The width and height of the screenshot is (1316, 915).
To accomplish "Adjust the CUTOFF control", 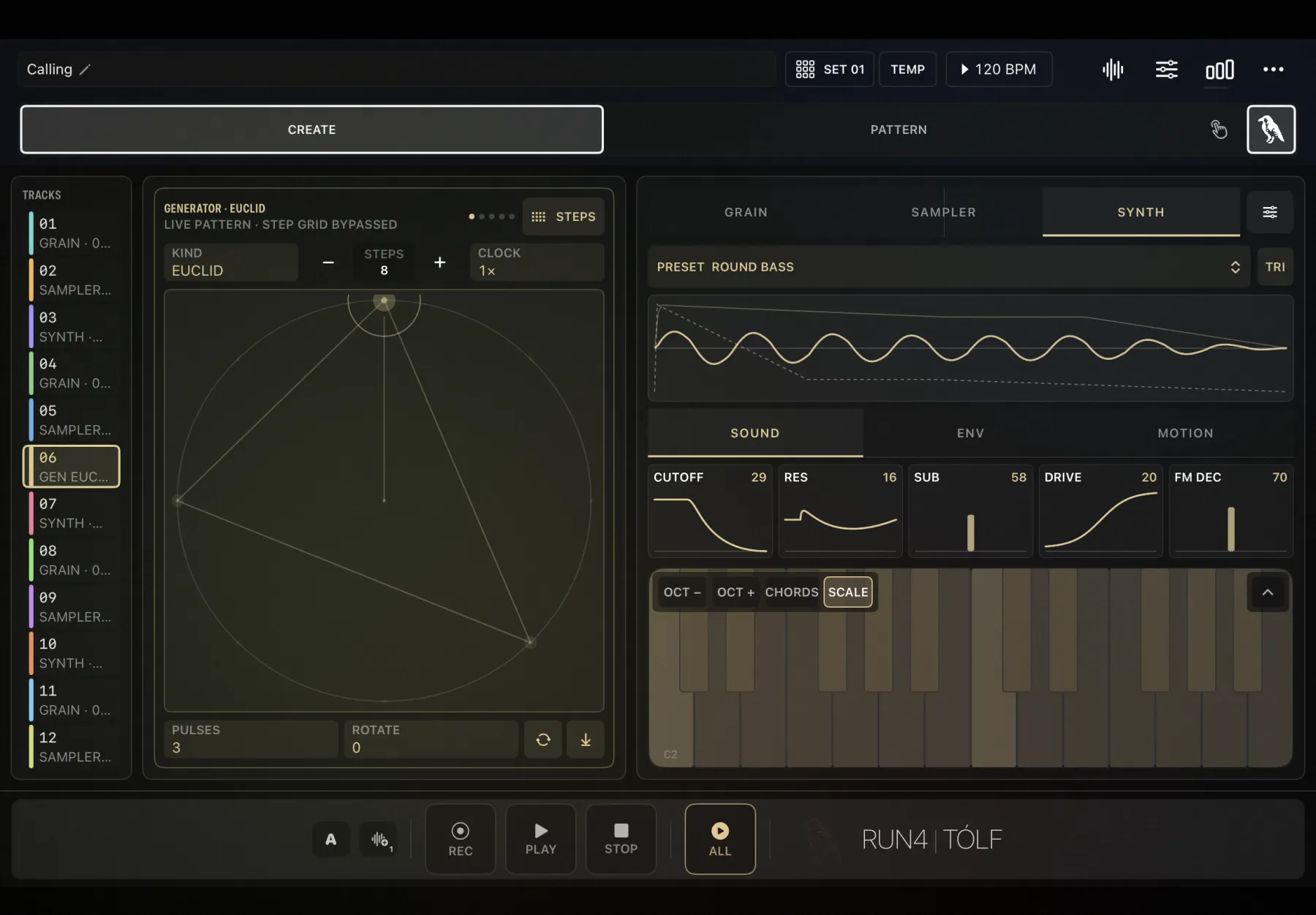I will pyautogui.click(x=710, y=511).
